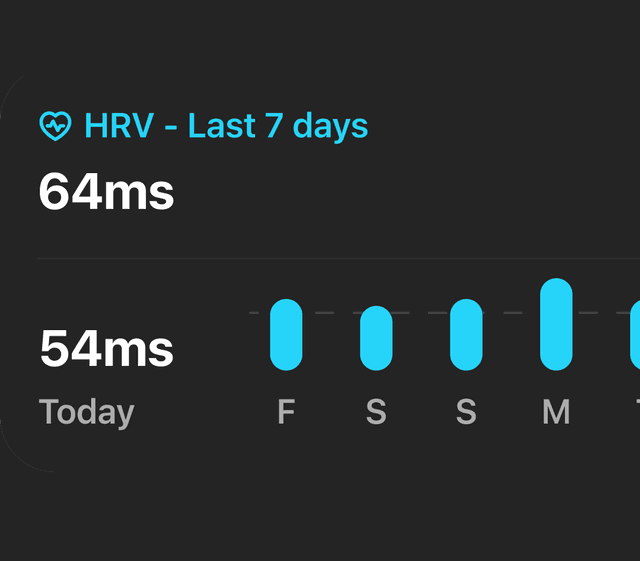Click dashed line between Friday and Saturday bars

pyautogui.click(x=331, y=313)
